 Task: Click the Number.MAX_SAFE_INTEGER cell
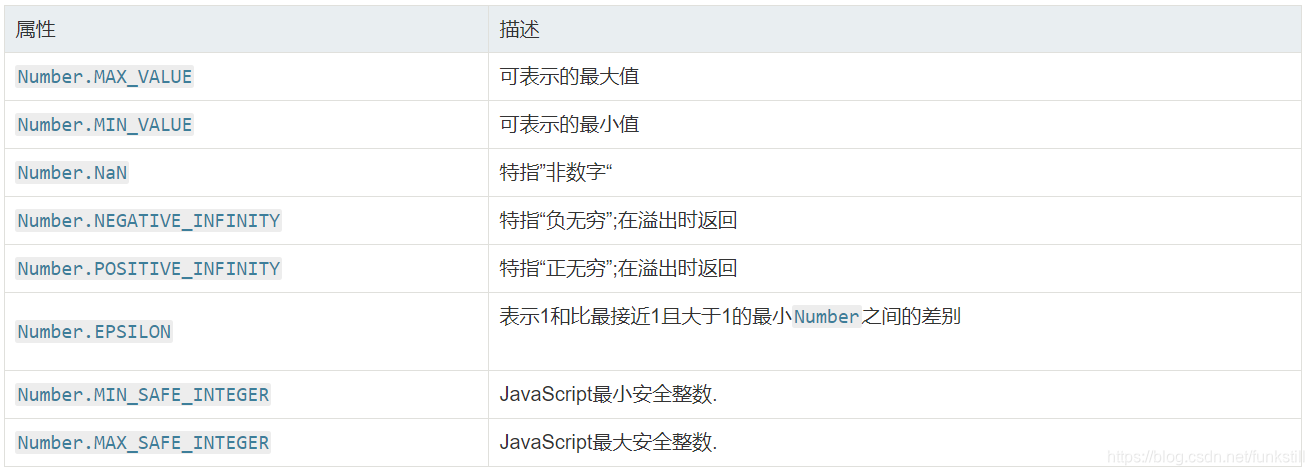coord(143,443)
